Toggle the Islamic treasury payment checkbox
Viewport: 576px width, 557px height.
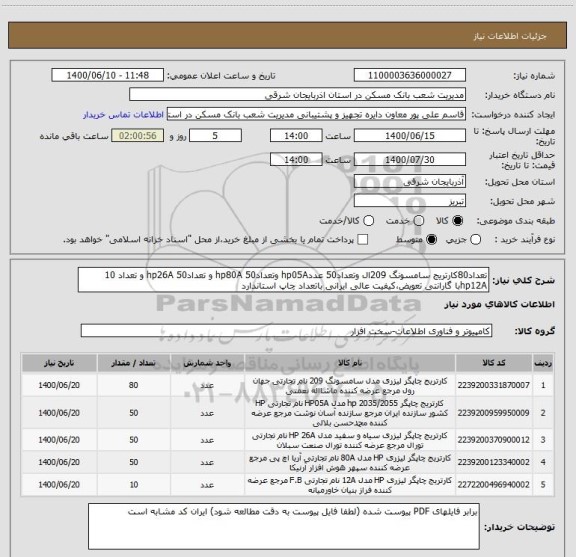pos(363,240)
